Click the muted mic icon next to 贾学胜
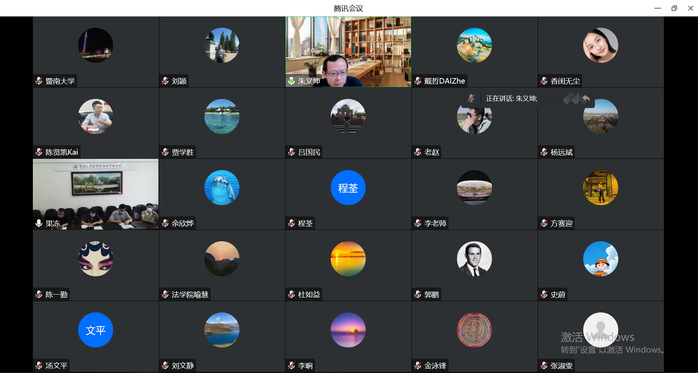 (x=165, y=152)
